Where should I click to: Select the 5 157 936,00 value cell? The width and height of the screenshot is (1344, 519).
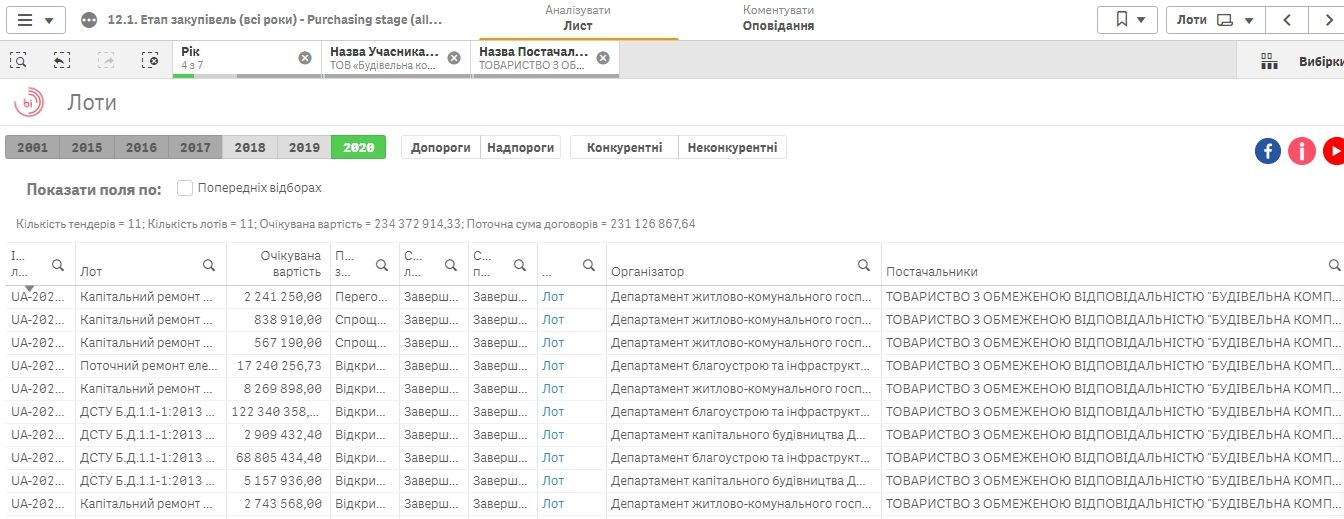(x=279, y=481)
